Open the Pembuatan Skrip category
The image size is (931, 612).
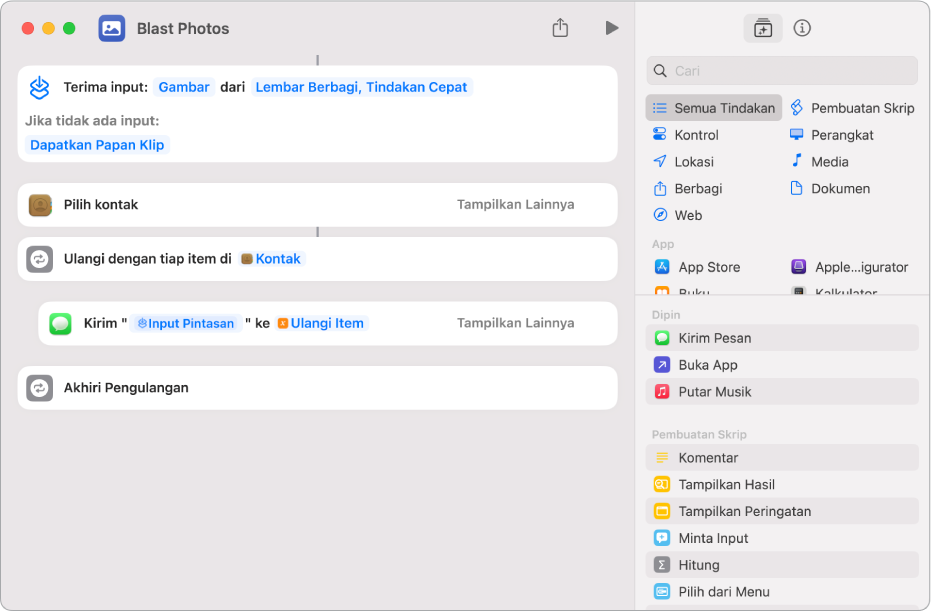[853, 108]
